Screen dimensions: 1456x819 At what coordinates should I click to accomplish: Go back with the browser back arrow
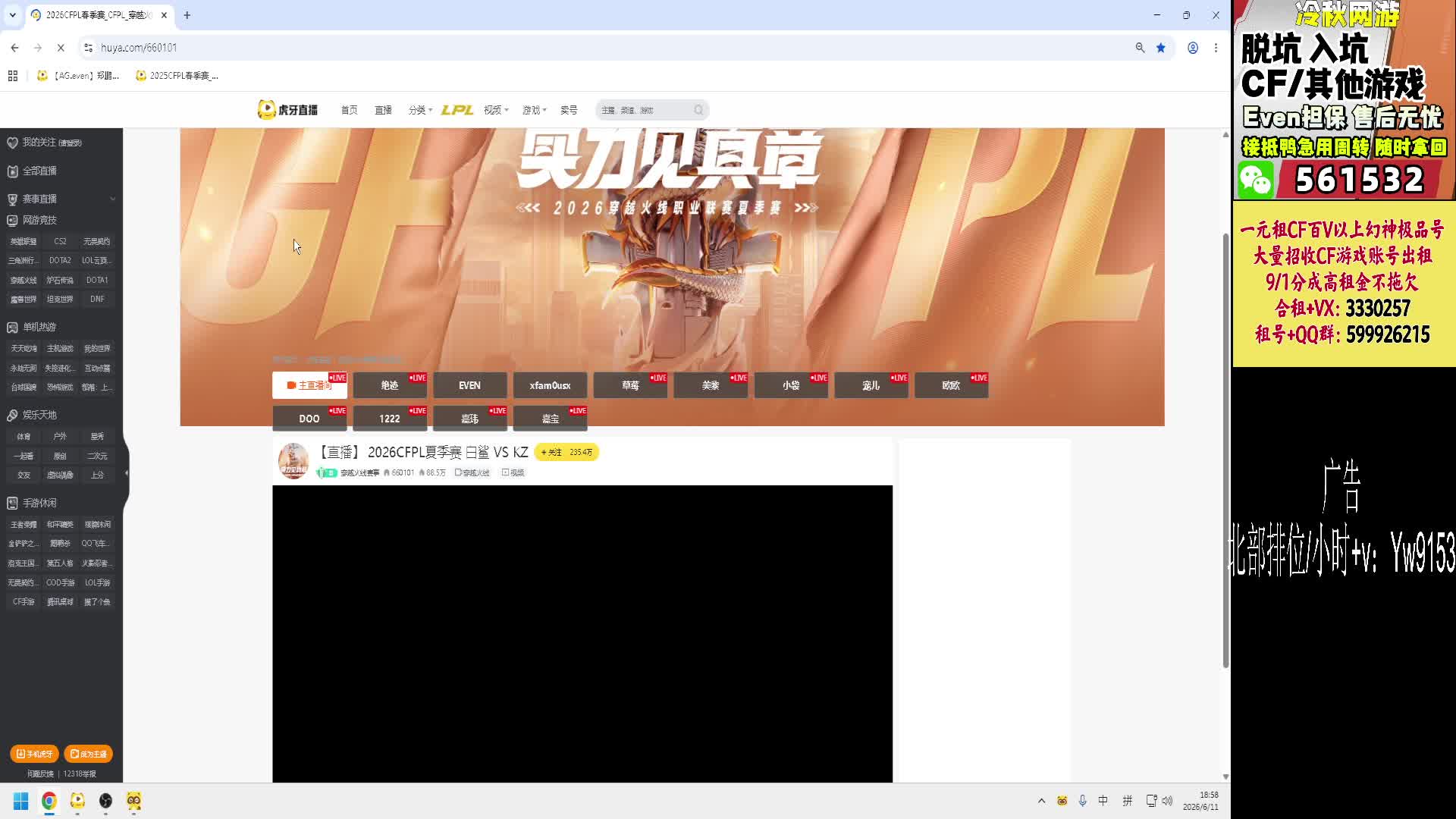tap(14, 48)
